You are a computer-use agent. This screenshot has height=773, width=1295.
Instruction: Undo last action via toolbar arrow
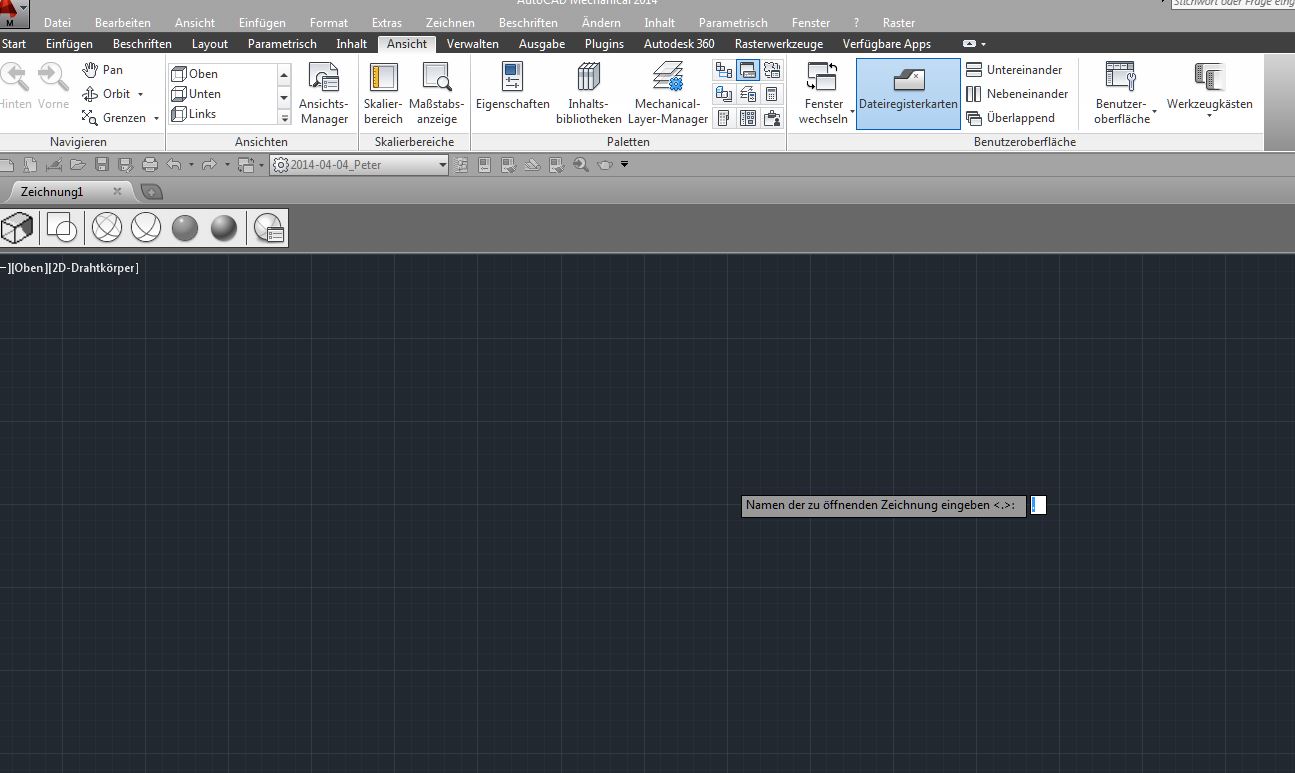pyautogui.click(x=174, y=165)
